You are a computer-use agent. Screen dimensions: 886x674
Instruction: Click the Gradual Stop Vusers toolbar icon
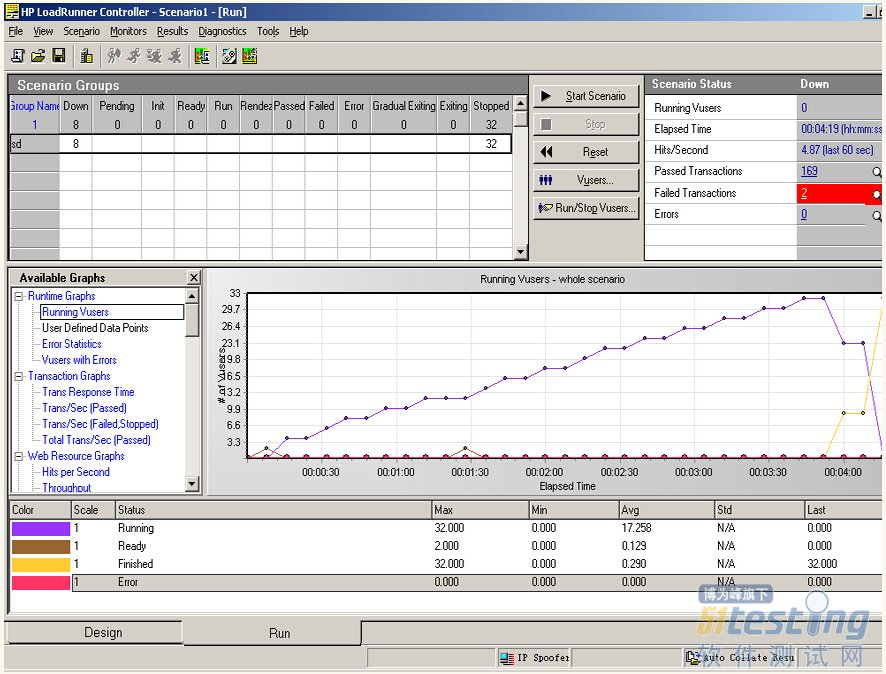tap(155, 55)
